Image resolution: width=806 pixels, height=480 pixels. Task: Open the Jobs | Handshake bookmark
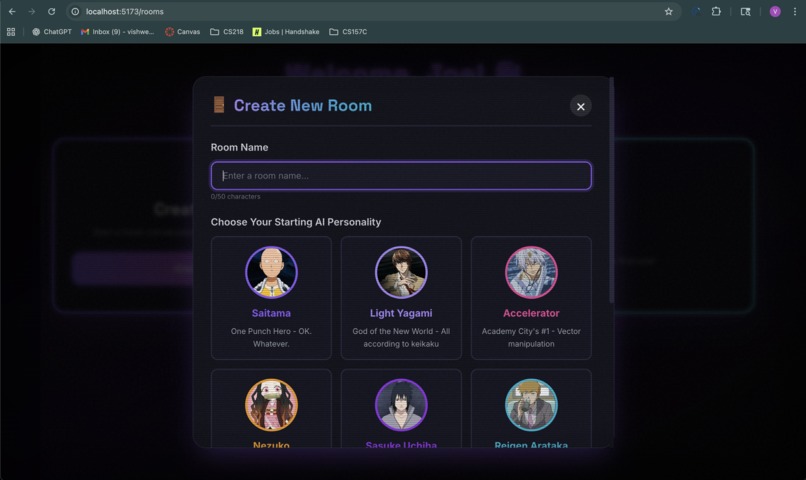coord(286,32)
